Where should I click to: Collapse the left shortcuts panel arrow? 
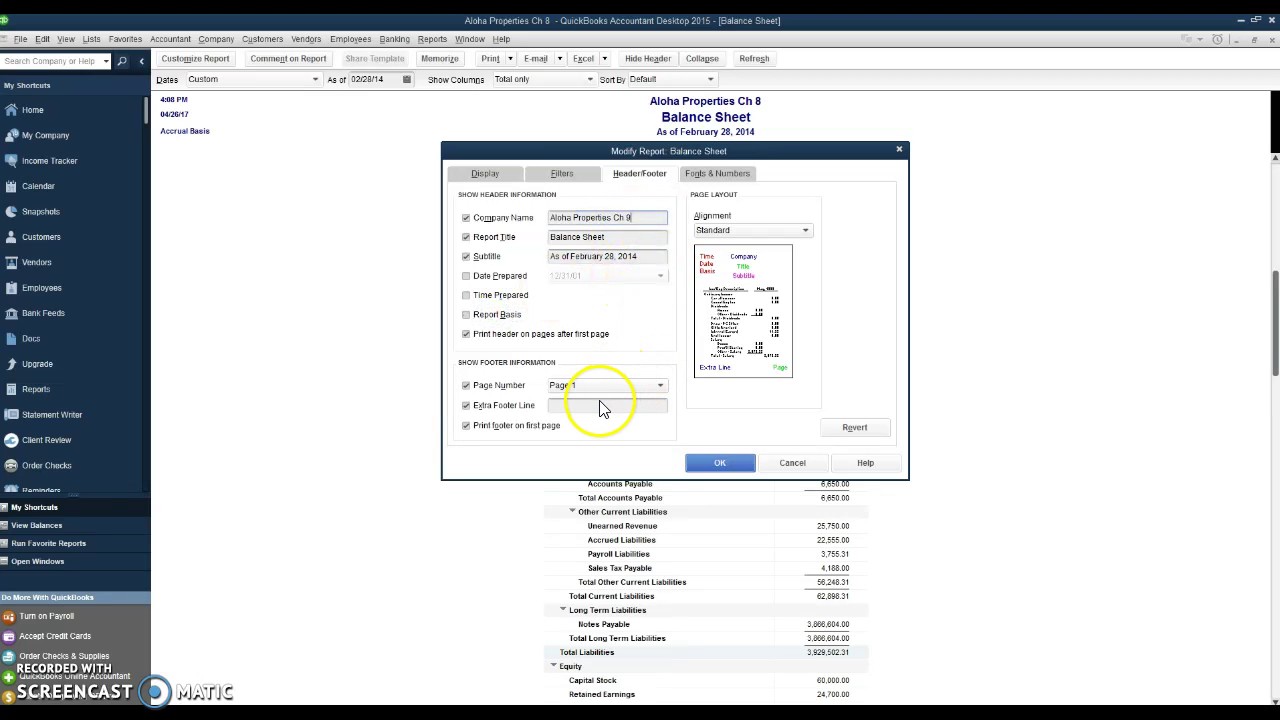(141, 61)
